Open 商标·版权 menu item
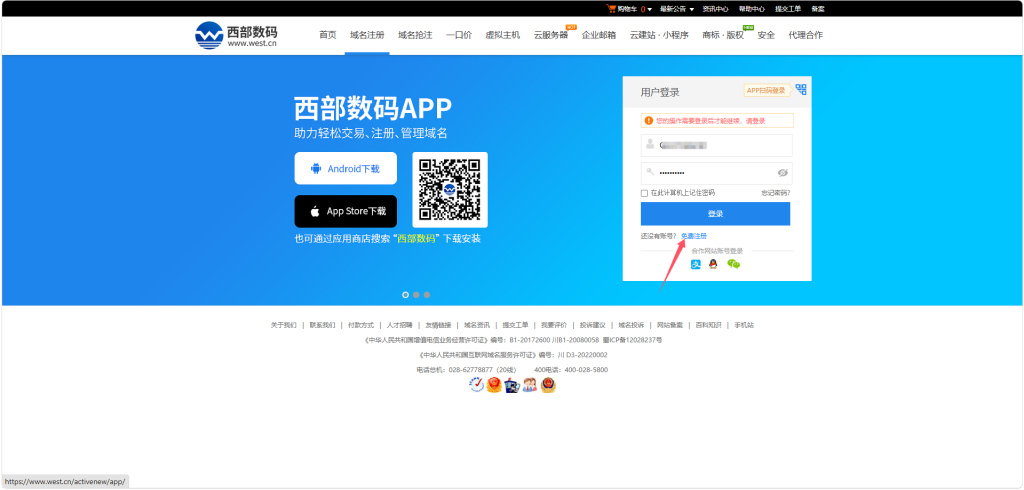The image size is (1024, 490). (x=723, y=35)
